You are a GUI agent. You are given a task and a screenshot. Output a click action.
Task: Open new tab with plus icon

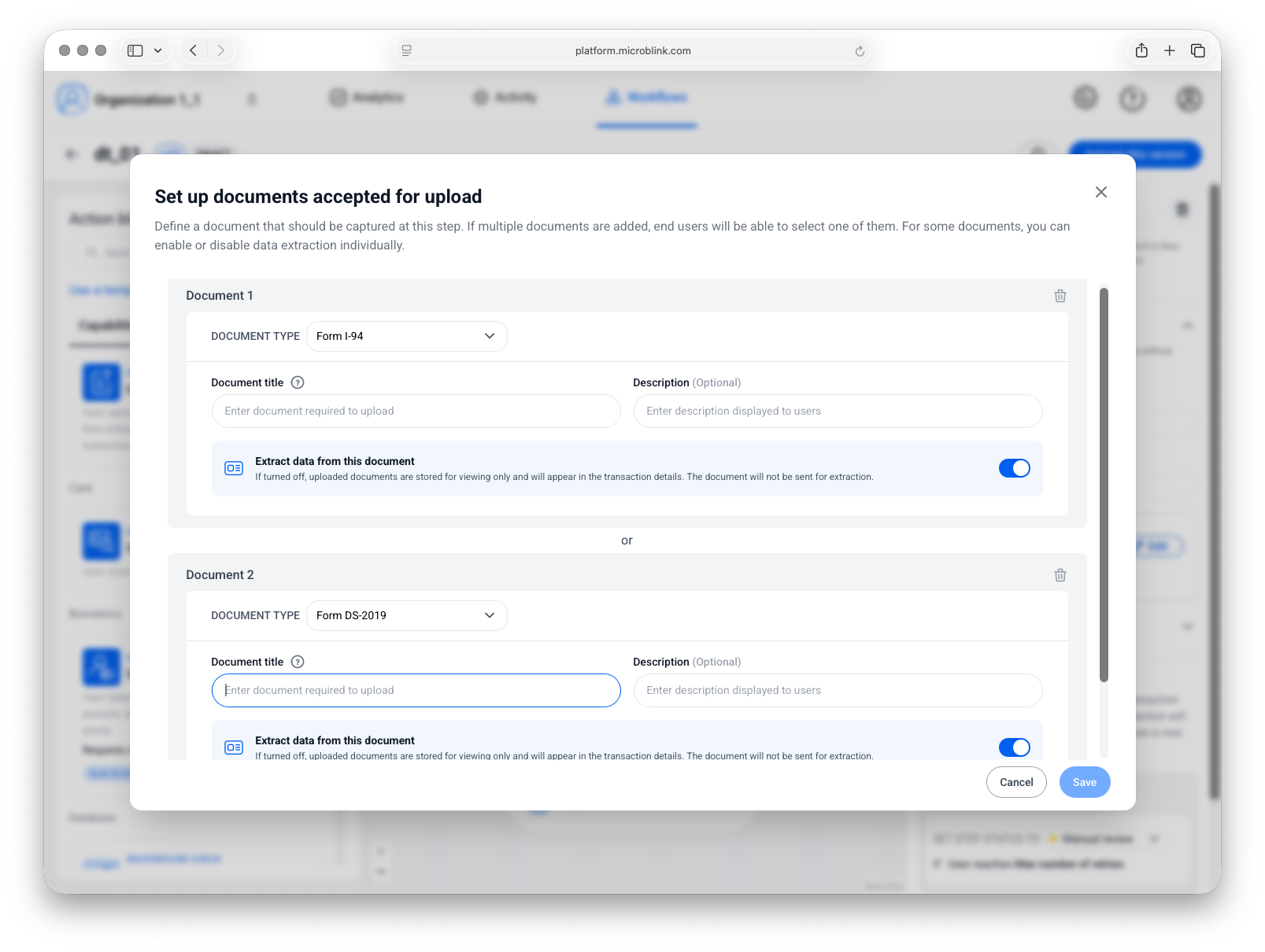1170,50
